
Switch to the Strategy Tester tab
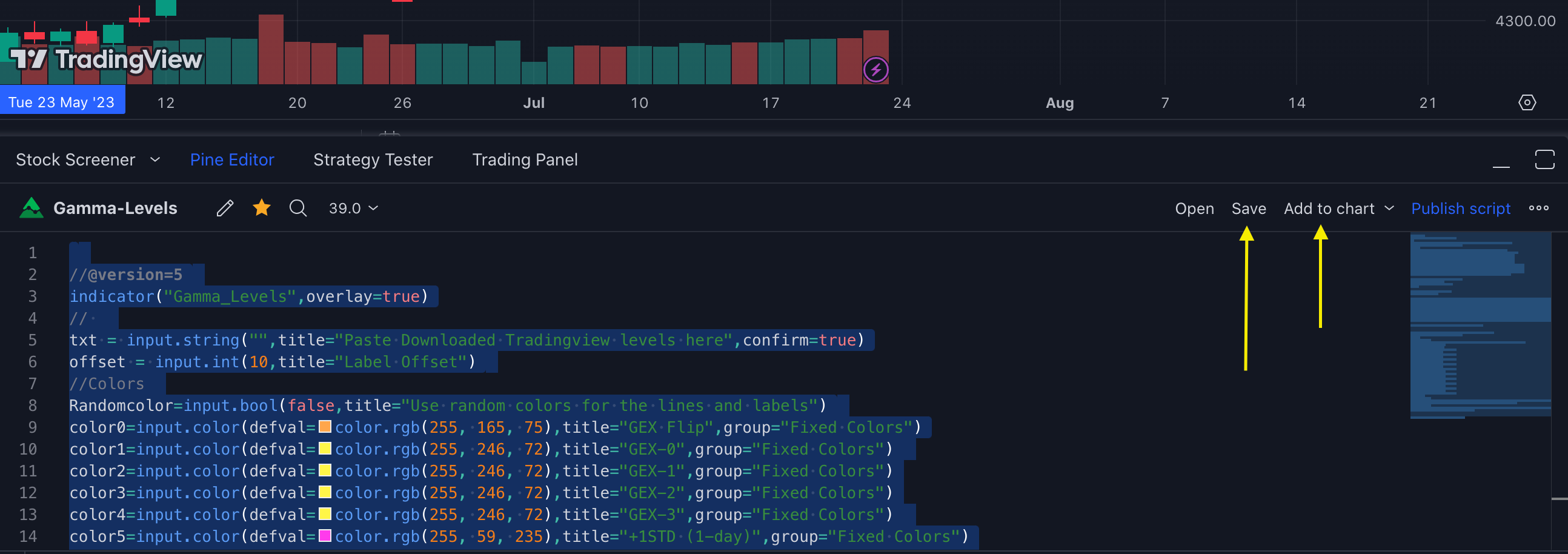tap(373, 159)
